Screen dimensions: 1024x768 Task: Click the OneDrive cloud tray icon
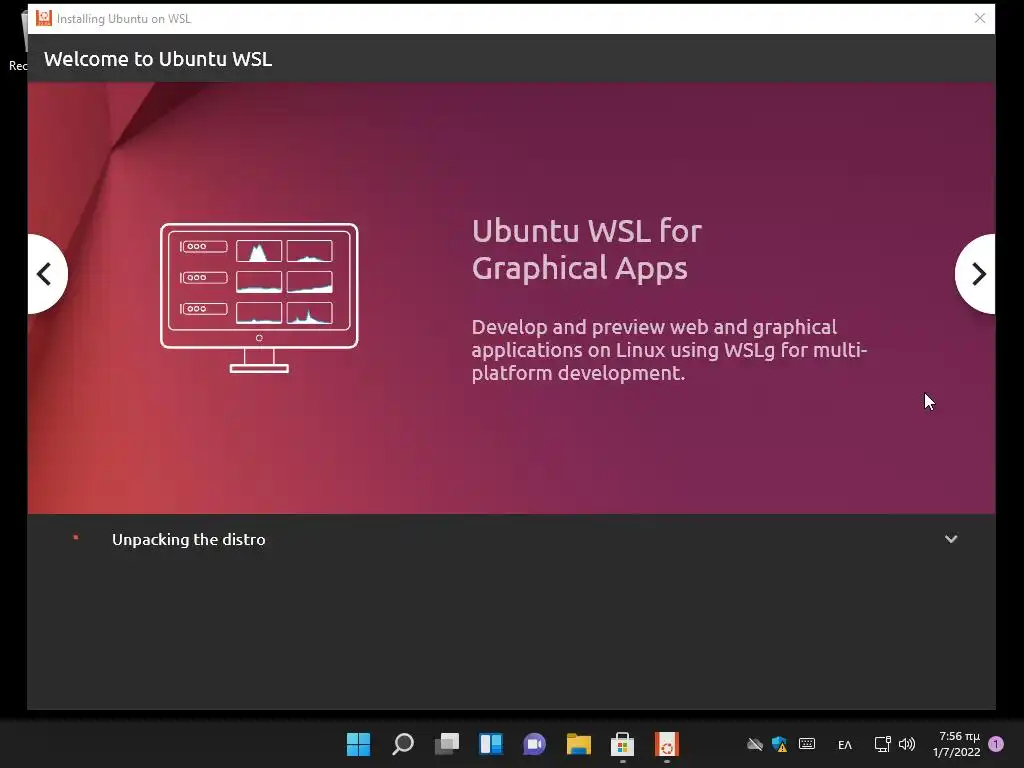755,744
